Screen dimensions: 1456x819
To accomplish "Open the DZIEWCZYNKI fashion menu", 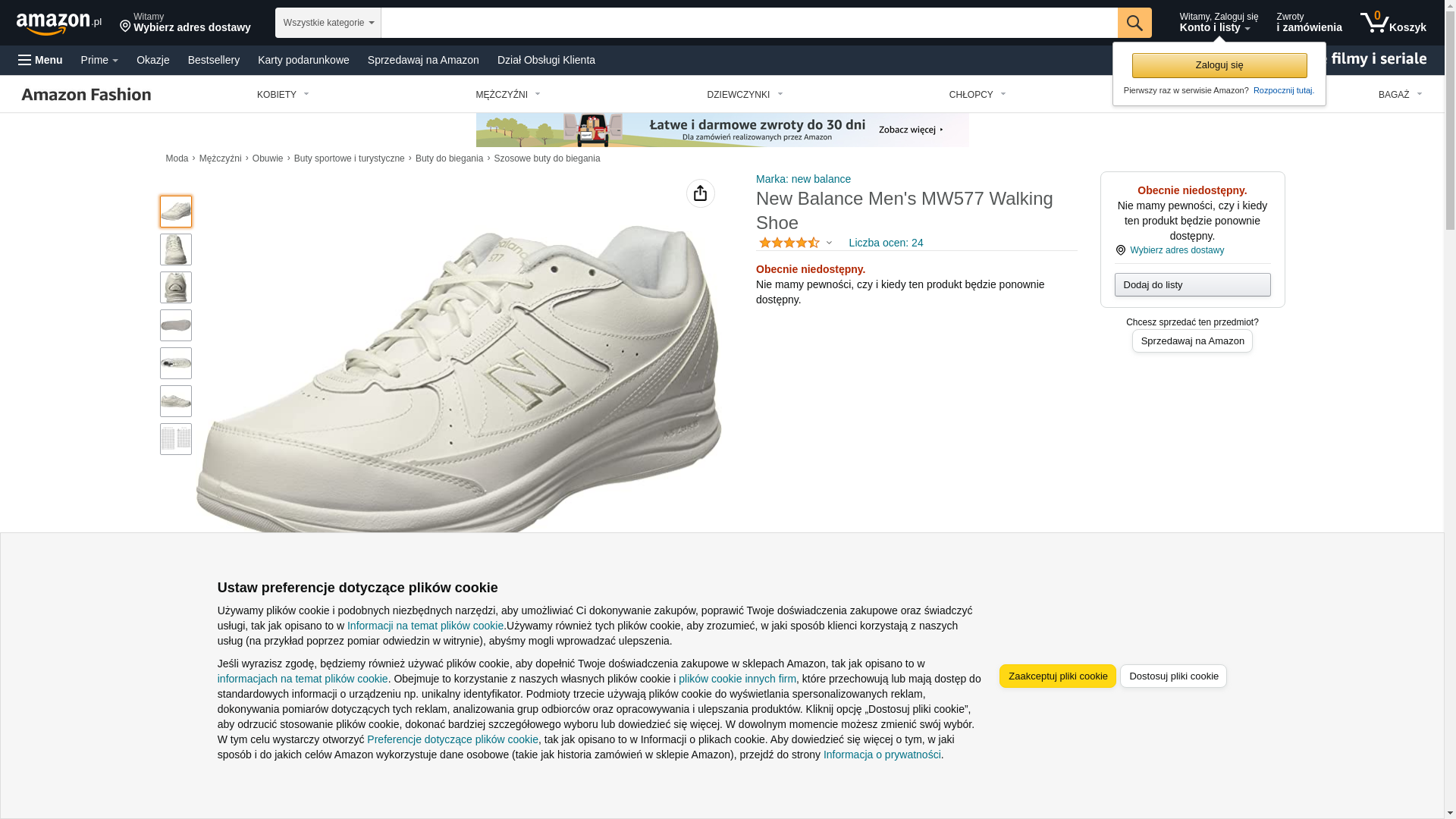I will tap(745, 95).
